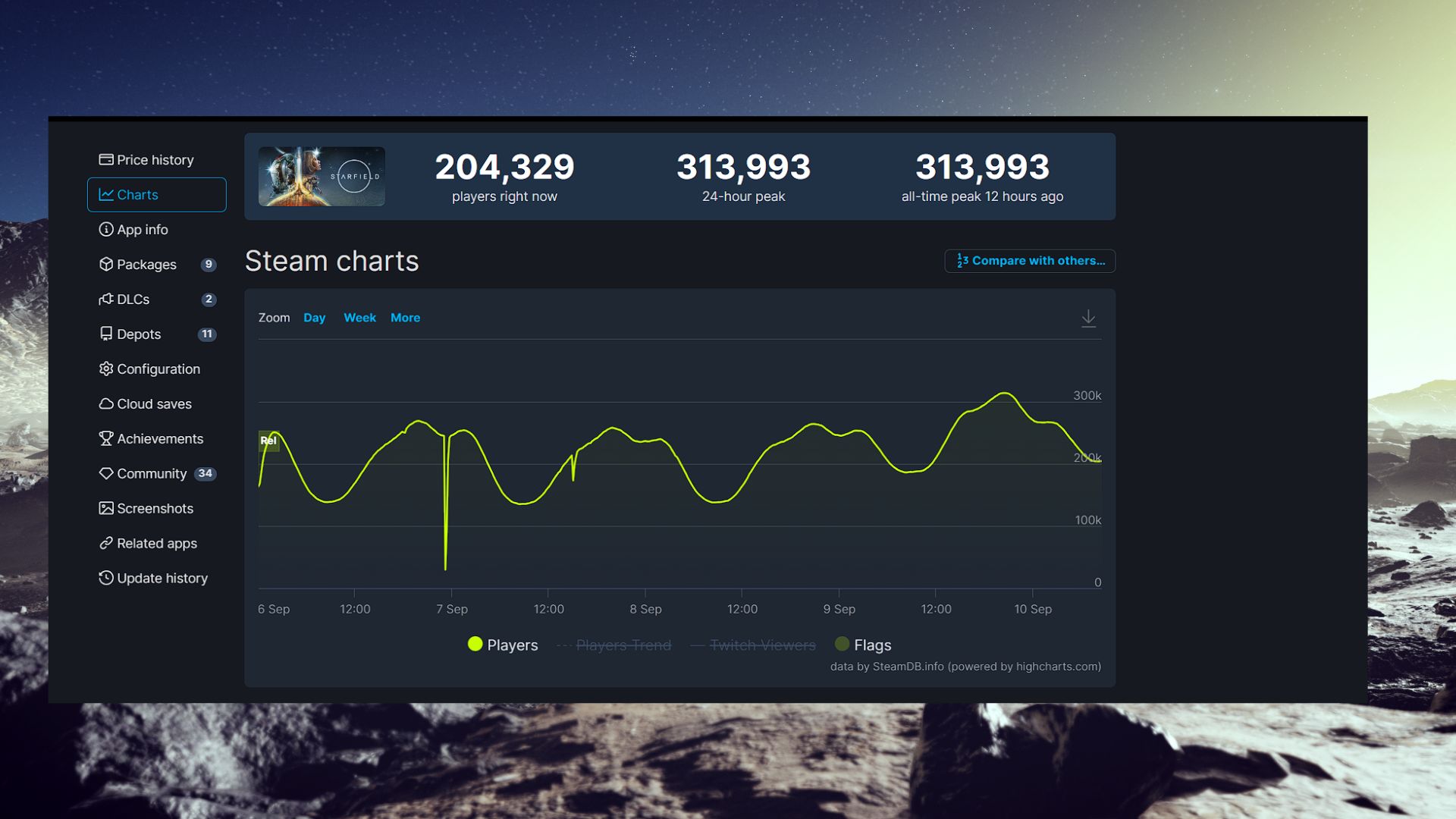Click the Charts line graph icon
The image size is (1456, 819).
pyautogui.click(x=106, y=195)
